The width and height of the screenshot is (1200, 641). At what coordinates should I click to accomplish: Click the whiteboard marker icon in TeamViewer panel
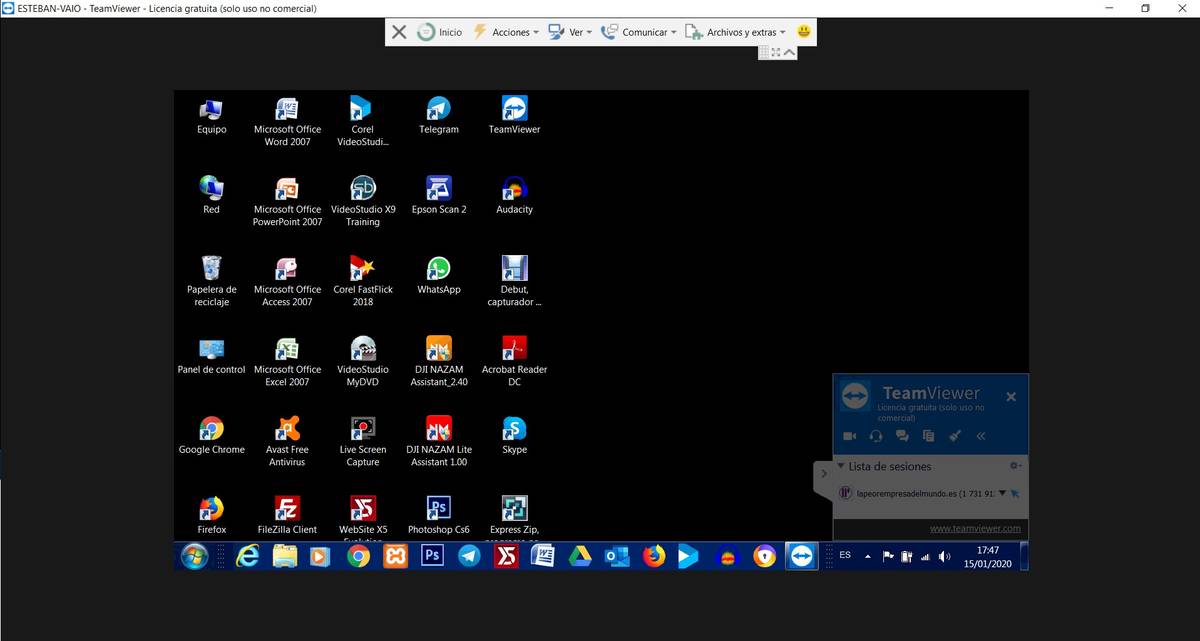tap(954, 436)
